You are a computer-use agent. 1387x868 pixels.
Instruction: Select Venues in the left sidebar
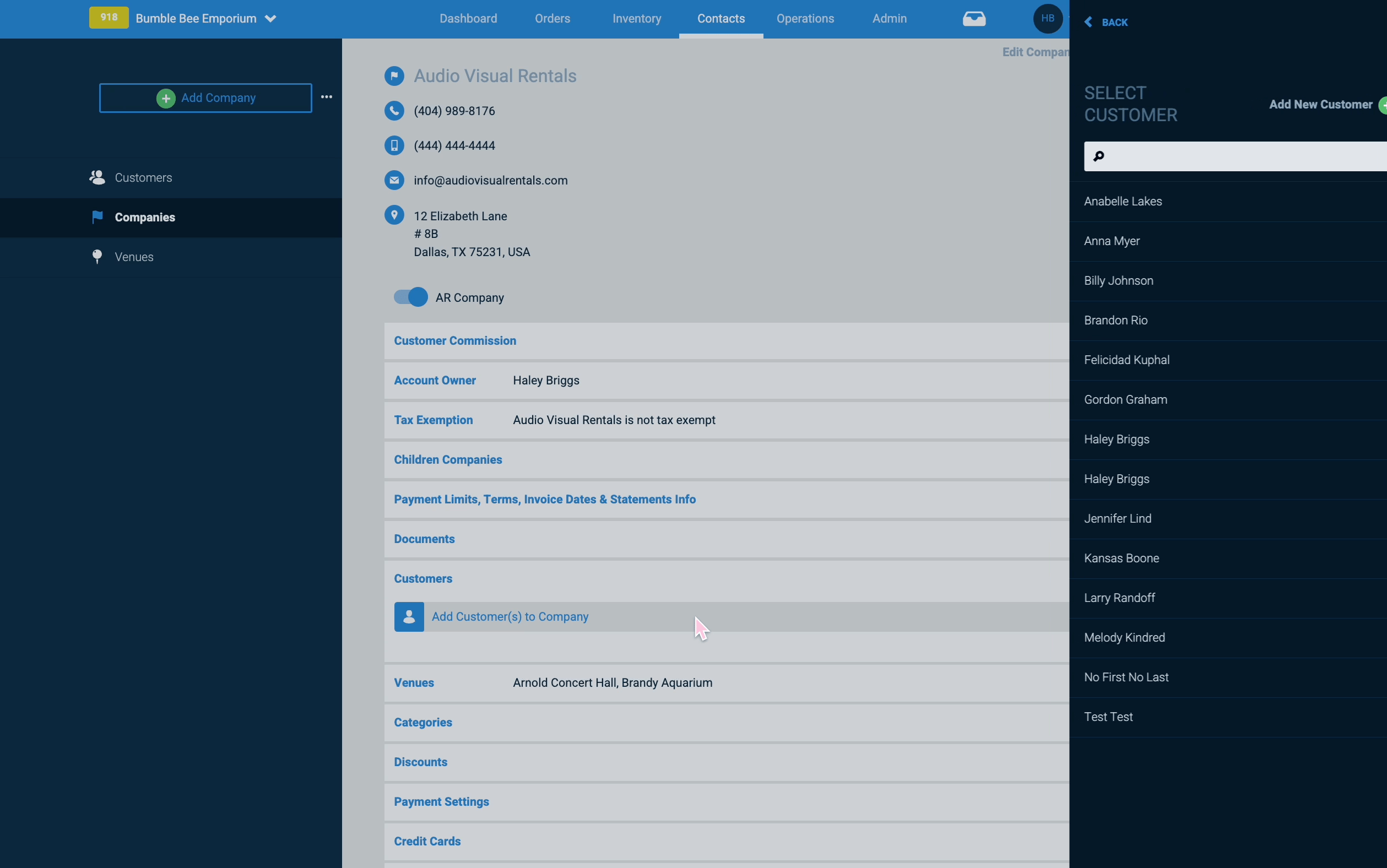[171, 257]
